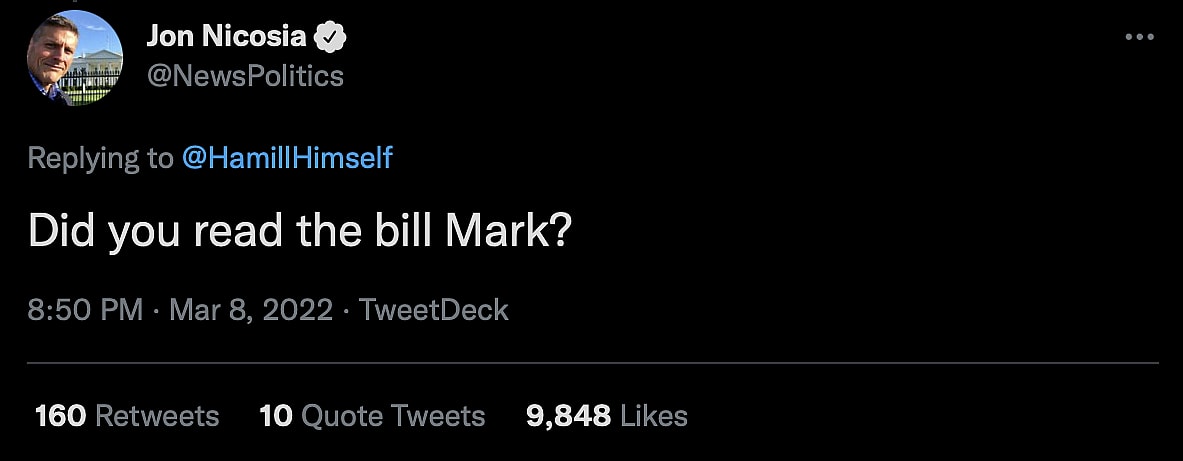Open the 8:50 PM timestamp link
This screenshot has width=1183, height=461.
click(86, 310)
